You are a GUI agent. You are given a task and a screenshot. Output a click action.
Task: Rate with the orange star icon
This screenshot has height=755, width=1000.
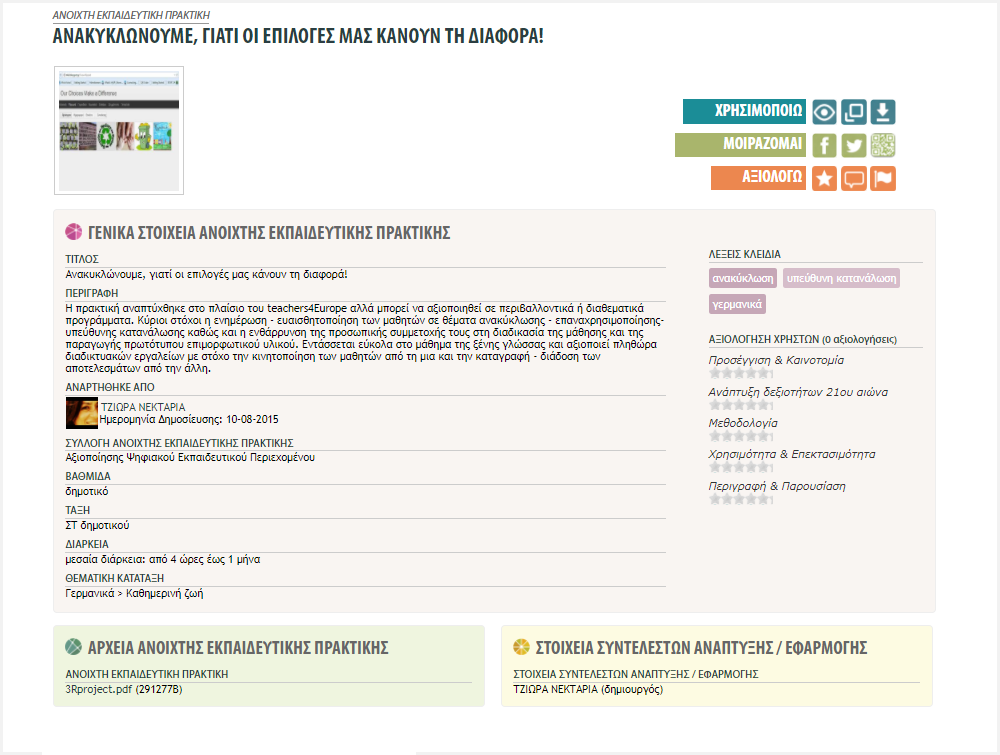click(824, 178)
